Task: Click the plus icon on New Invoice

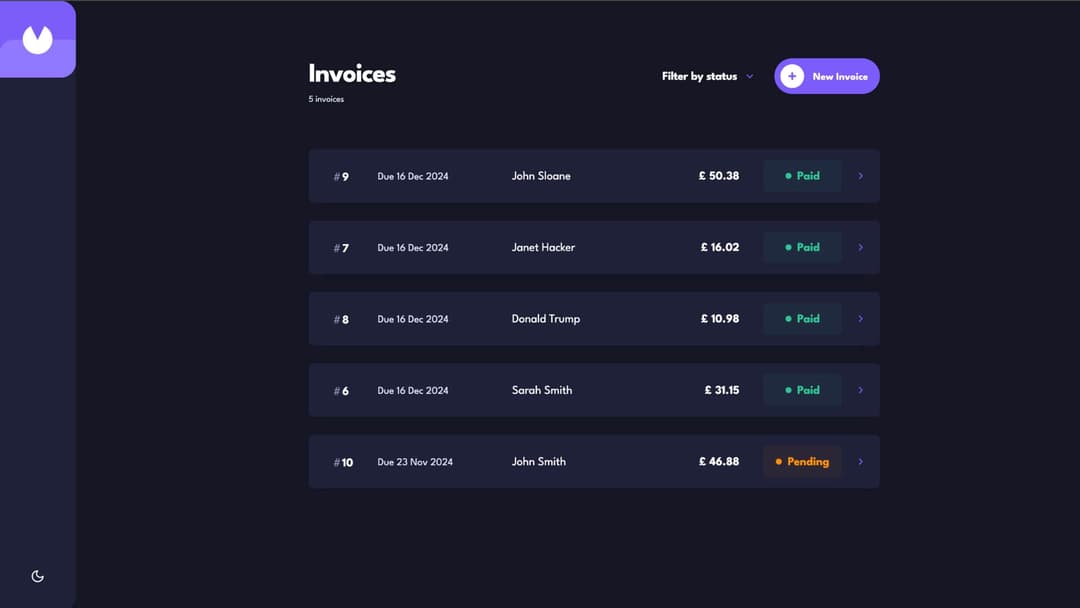Action: pos(791,76)
